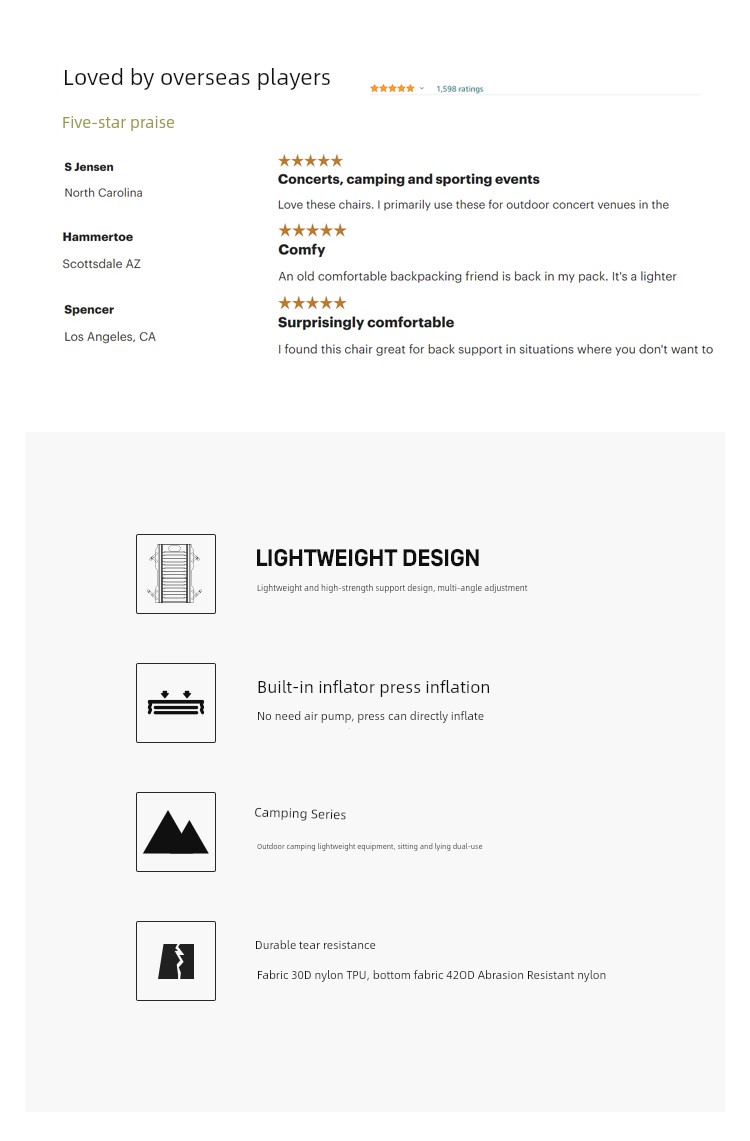Screen dimensions: 750x1141
Task: Click the Durable tear resistance label
Action: pyautogui.click(x=315, y=945)
